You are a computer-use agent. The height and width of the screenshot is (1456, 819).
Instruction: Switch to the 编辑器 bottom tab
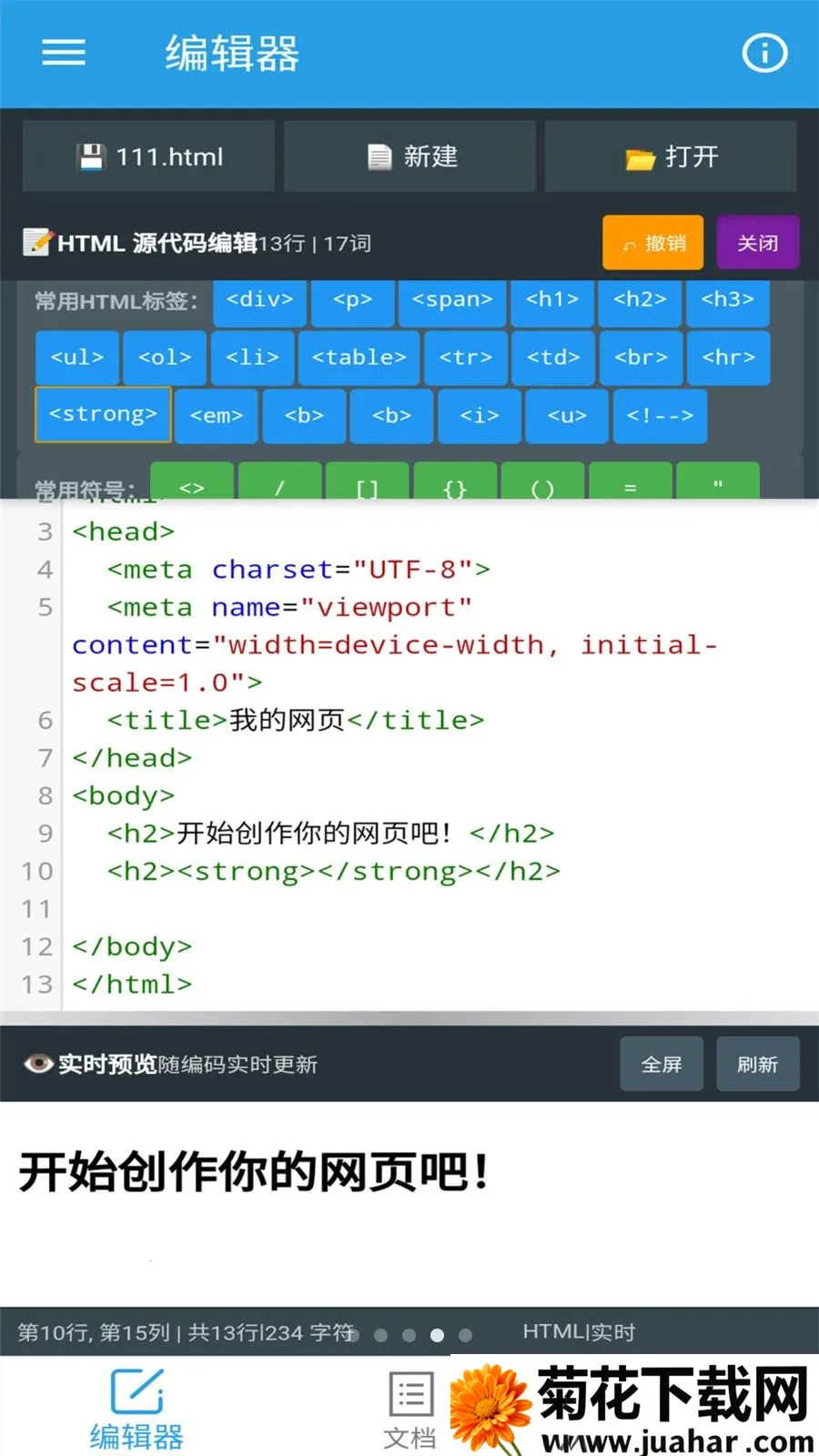136,1409
